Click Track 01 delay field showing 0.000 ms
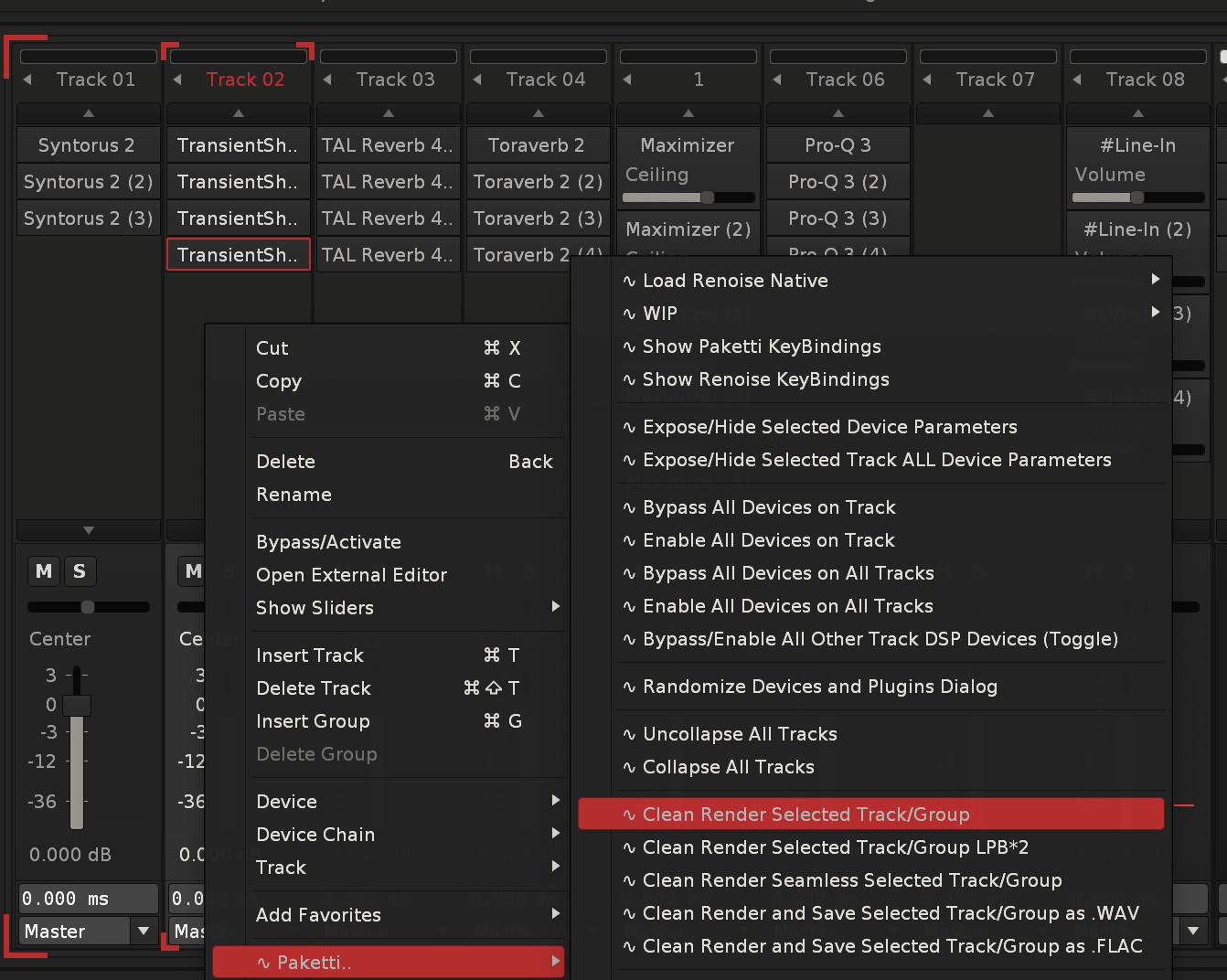1227x980 pixels. point(89,899)
